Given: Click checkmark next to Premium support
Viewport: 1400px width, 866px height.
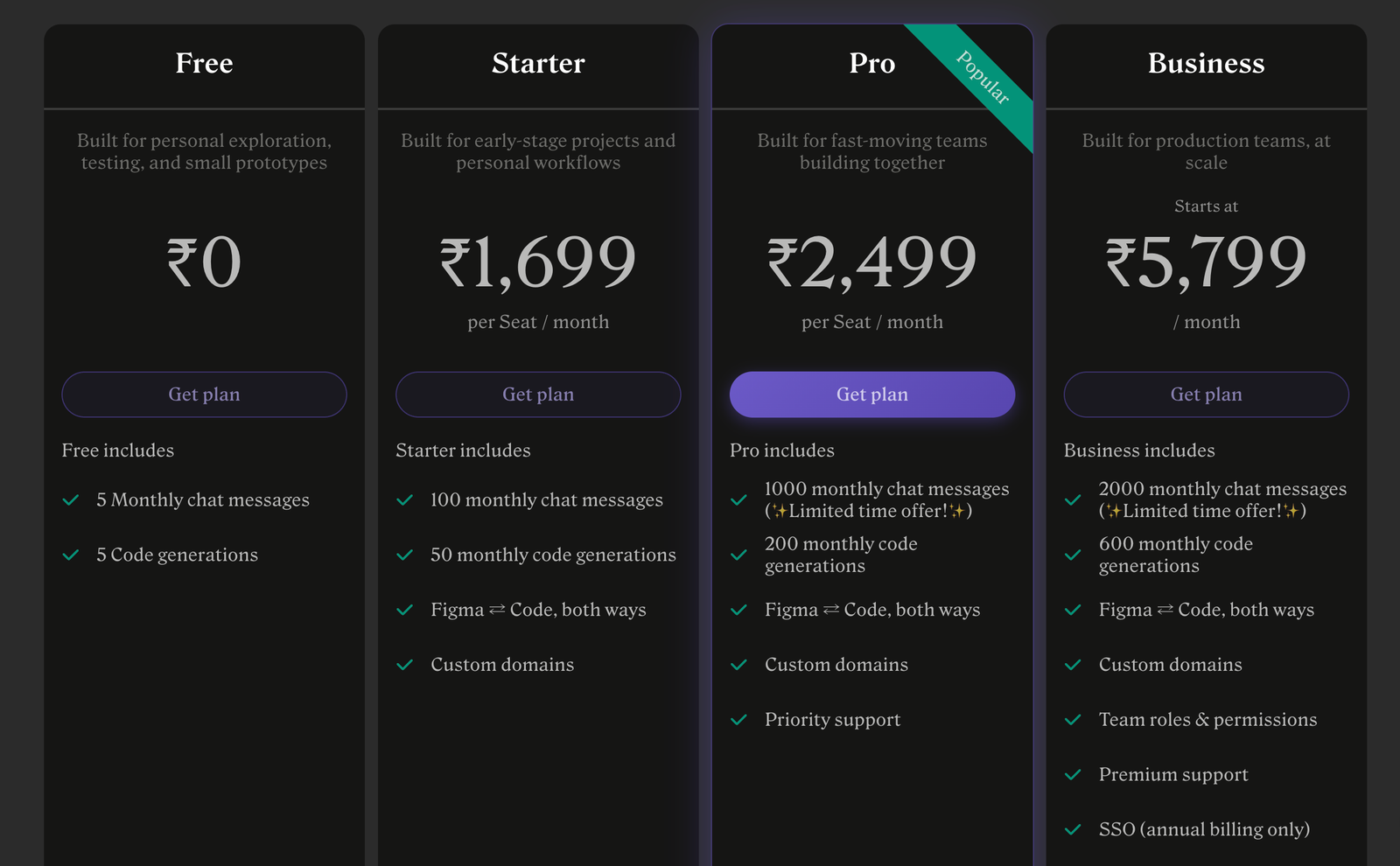Looking at the screenshot, I should (x=1074, y=775).
